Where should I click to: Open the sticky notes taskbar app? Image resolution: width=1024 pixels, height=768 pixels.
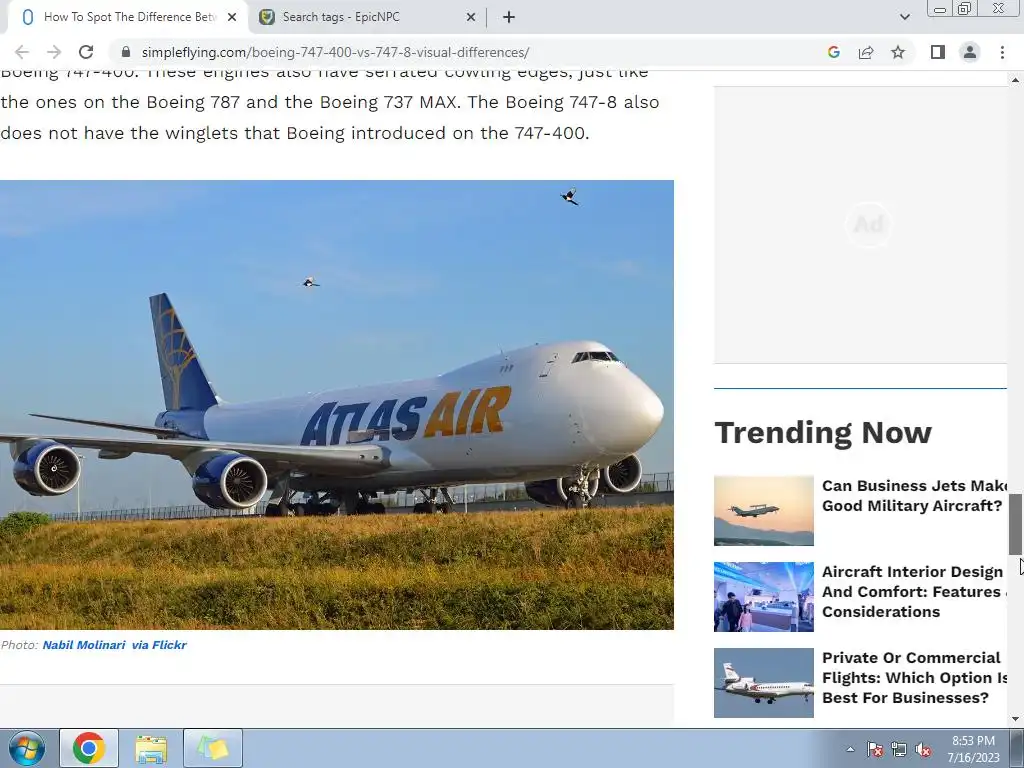tap(213, 748)
